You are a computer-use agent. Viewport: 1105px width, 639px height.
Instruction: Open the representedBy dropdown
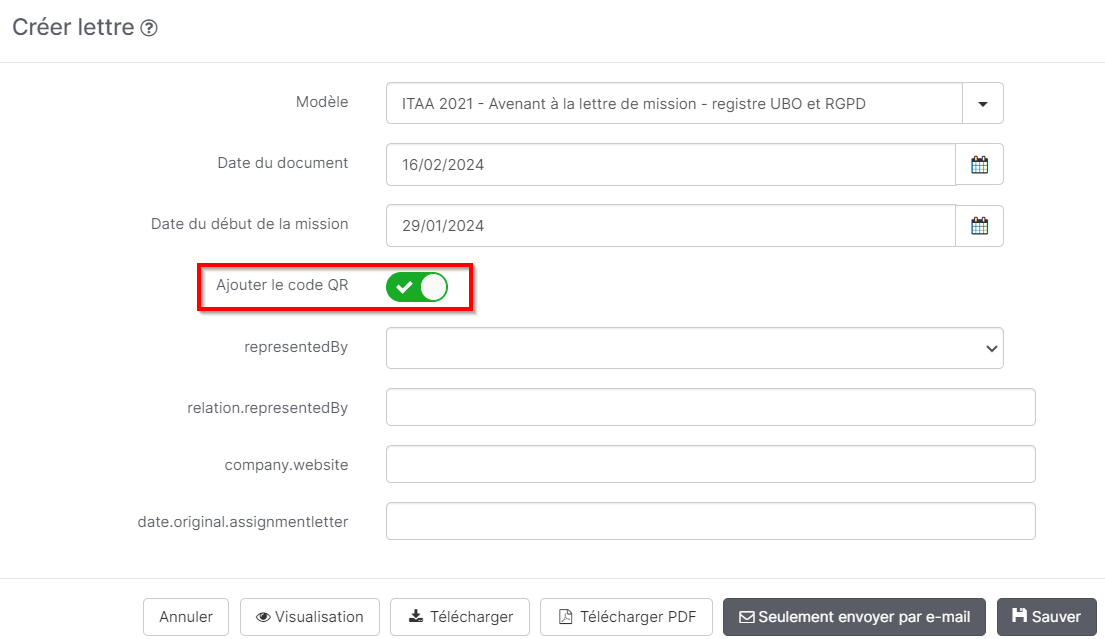(694, 347)
